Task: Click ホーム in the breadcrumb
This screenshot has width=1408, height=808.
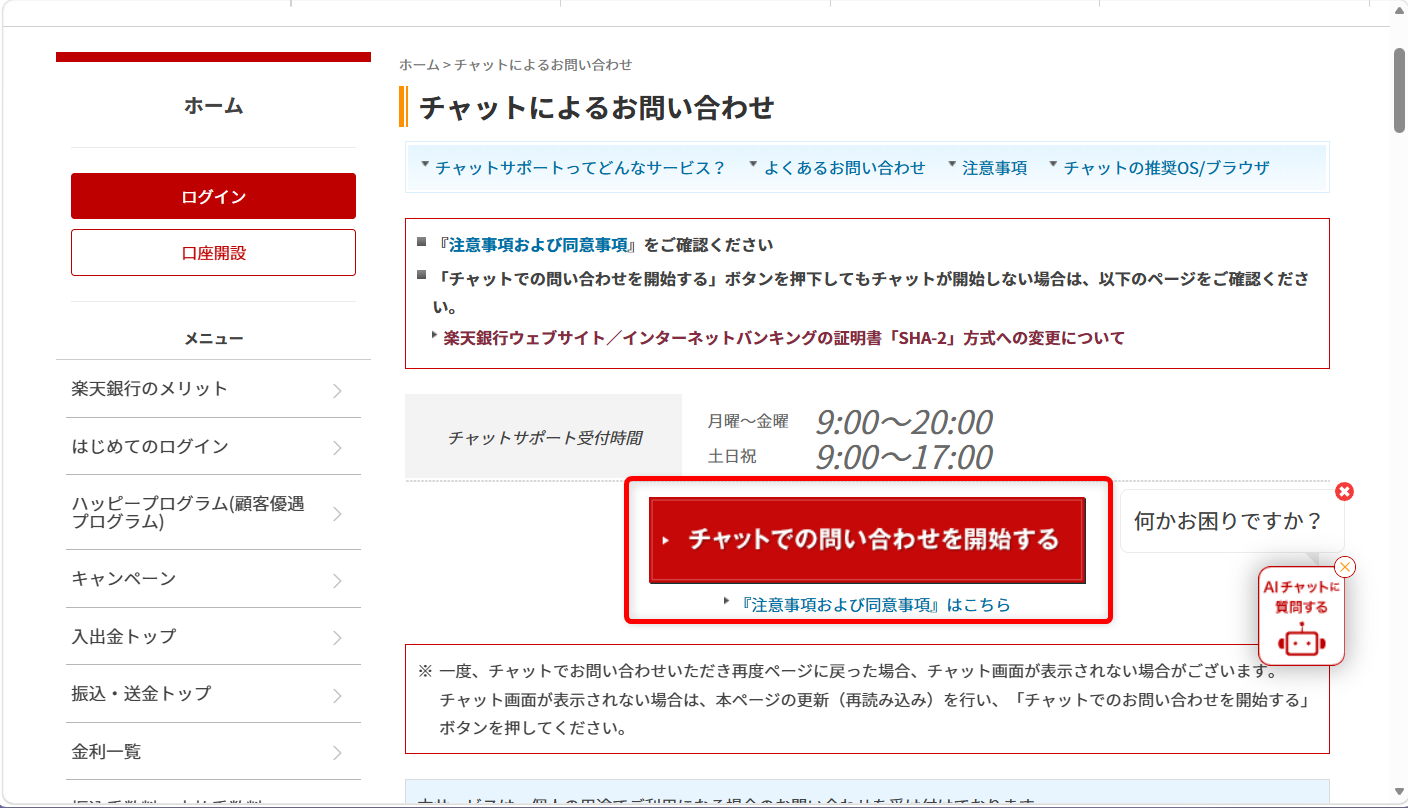Action: click(x=419, y=64)
